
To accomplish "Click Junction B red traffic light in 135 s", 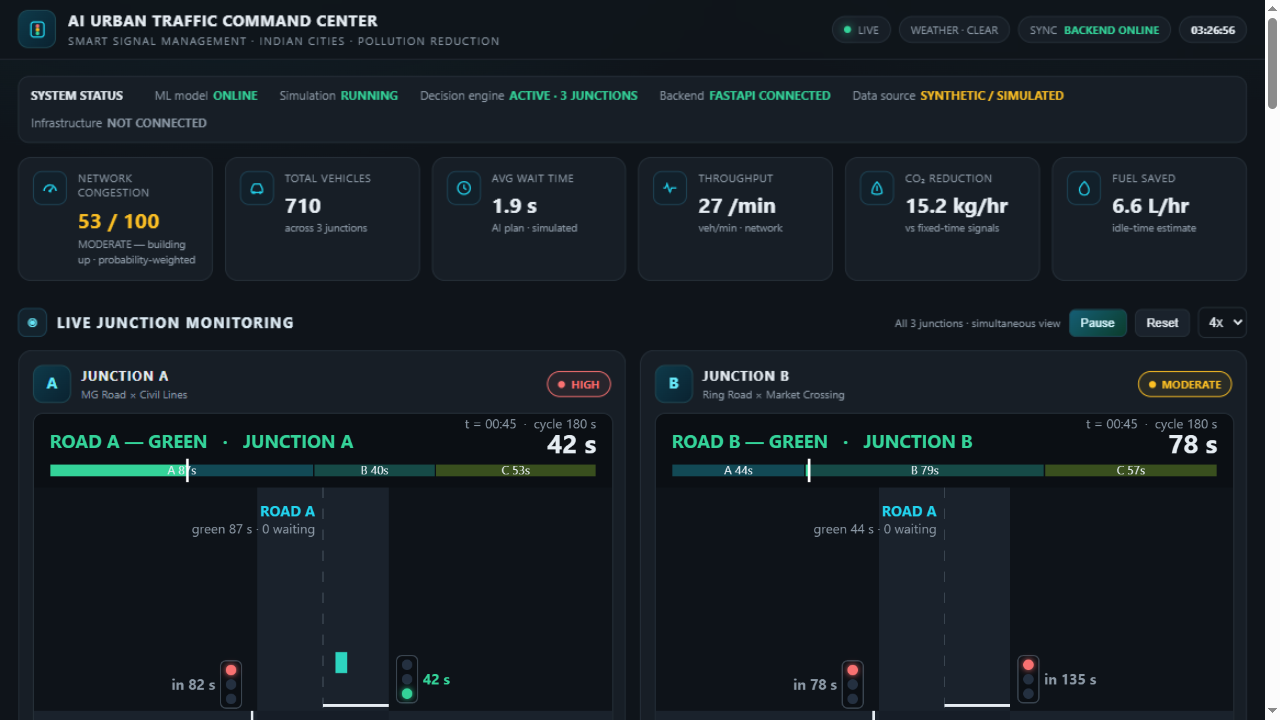I will (x=1028, y=680).
